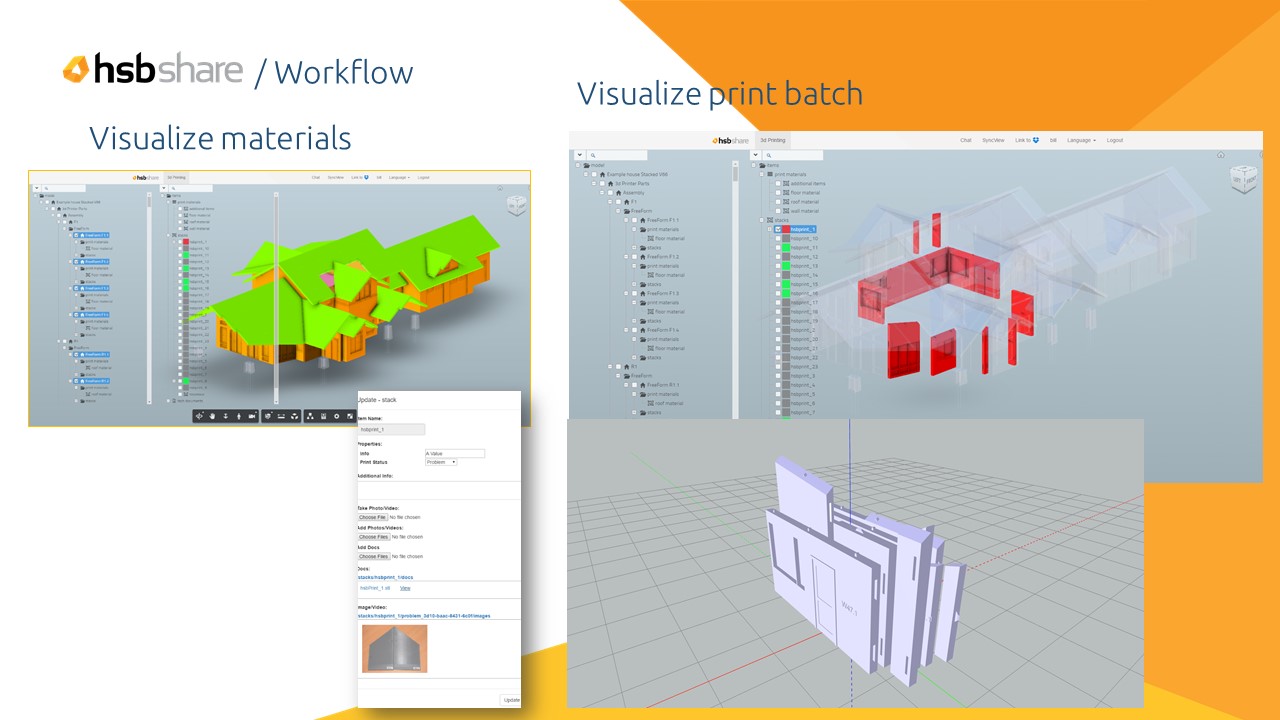
Task: Click Choose File under Take Photo/Video
Action: [x=372, y=517]
